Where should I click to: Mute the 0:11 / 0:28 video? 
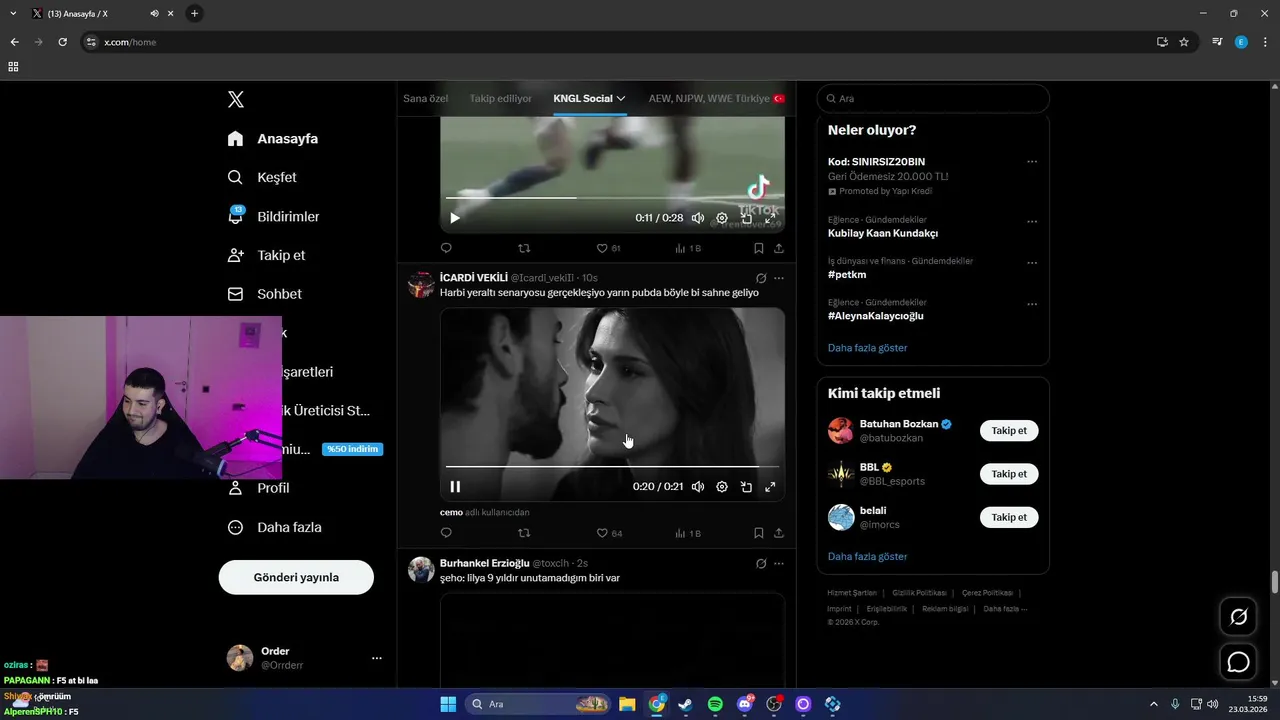tap(698, 218)
